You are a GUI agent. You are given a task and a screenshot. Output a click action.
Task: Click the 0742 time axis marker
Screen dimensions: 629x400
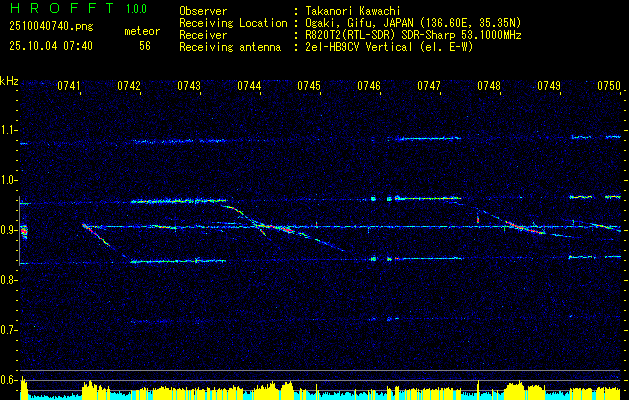pyautogui.click(x=129, y=85)
